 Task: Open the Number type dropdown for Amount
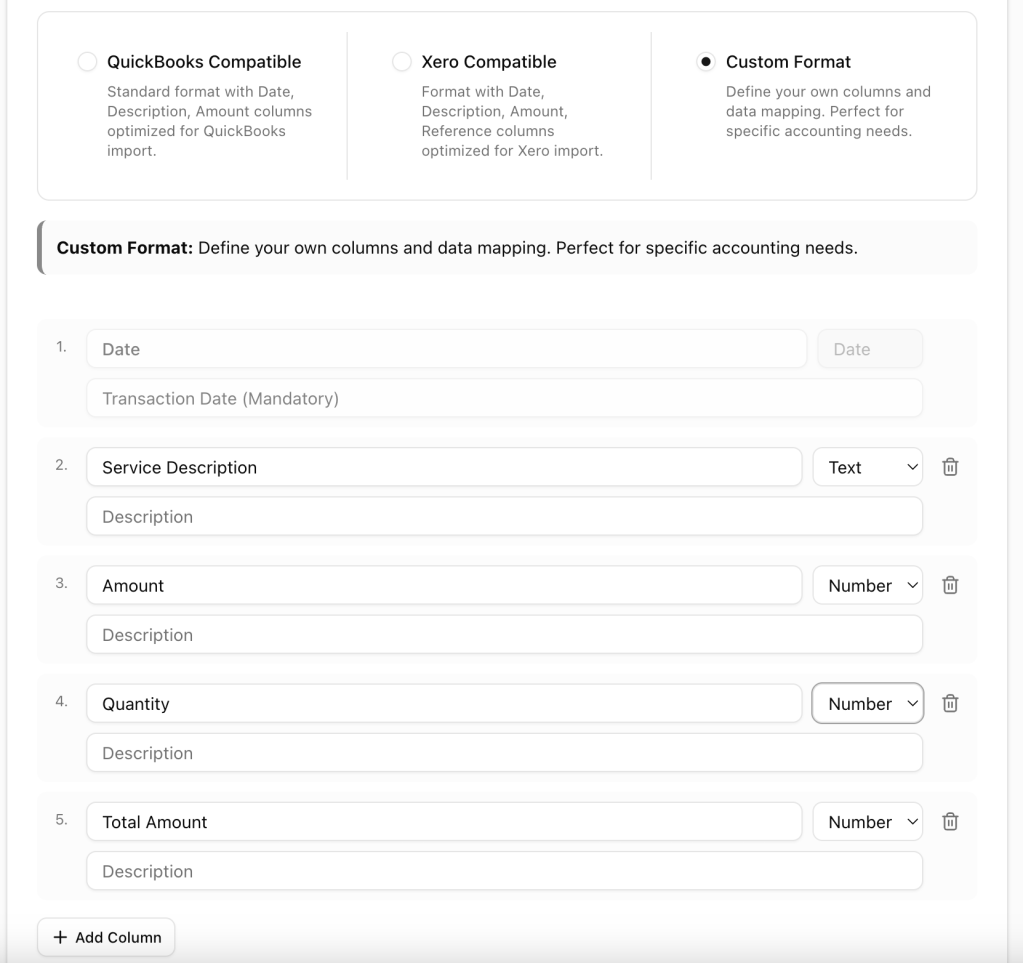[867, 585]
